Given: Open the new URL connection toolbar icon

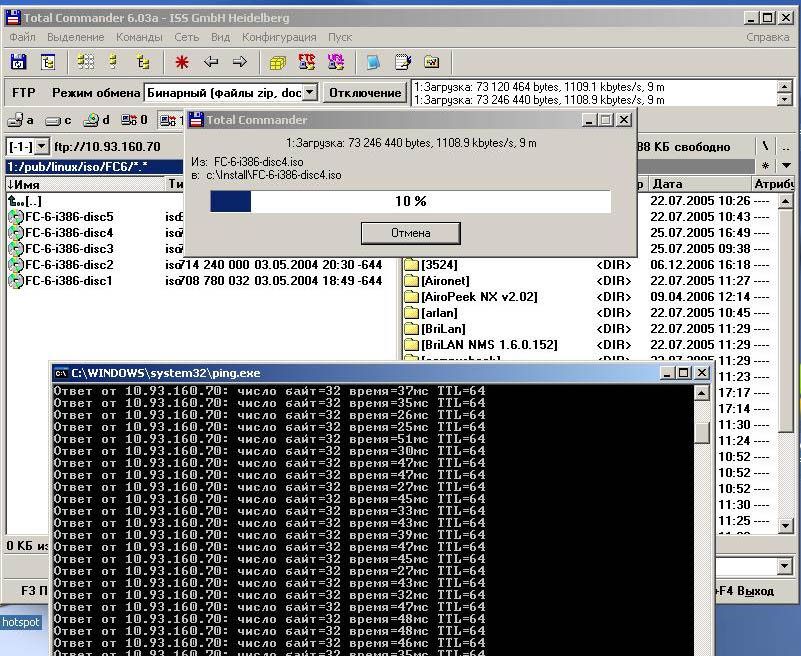Looking at the screenshot, I should (336, 62).
